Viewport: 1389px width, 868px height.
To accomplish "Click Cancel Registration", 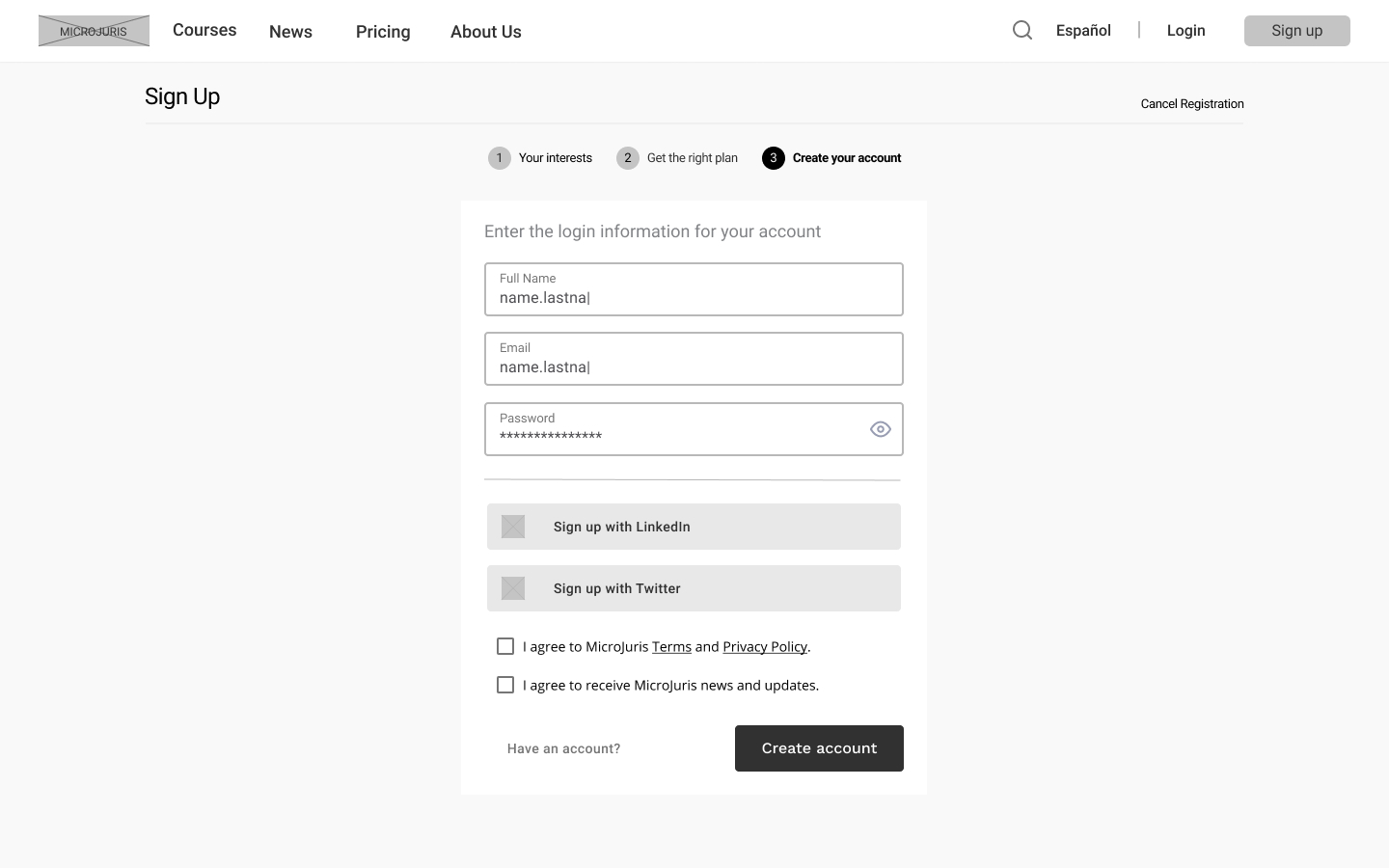I will pos(1191,103).
